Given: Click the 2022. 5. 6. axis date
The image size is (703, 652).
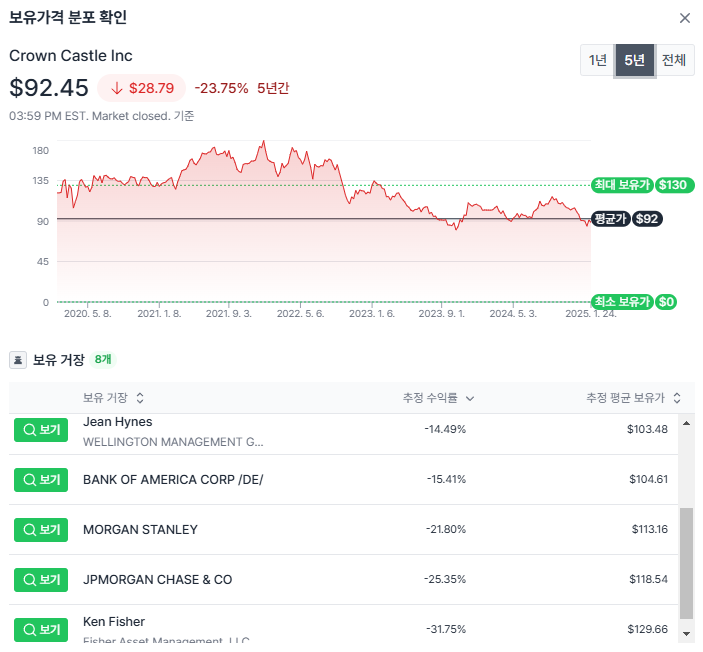Looking at the screenshot, I should pos(300,313).
